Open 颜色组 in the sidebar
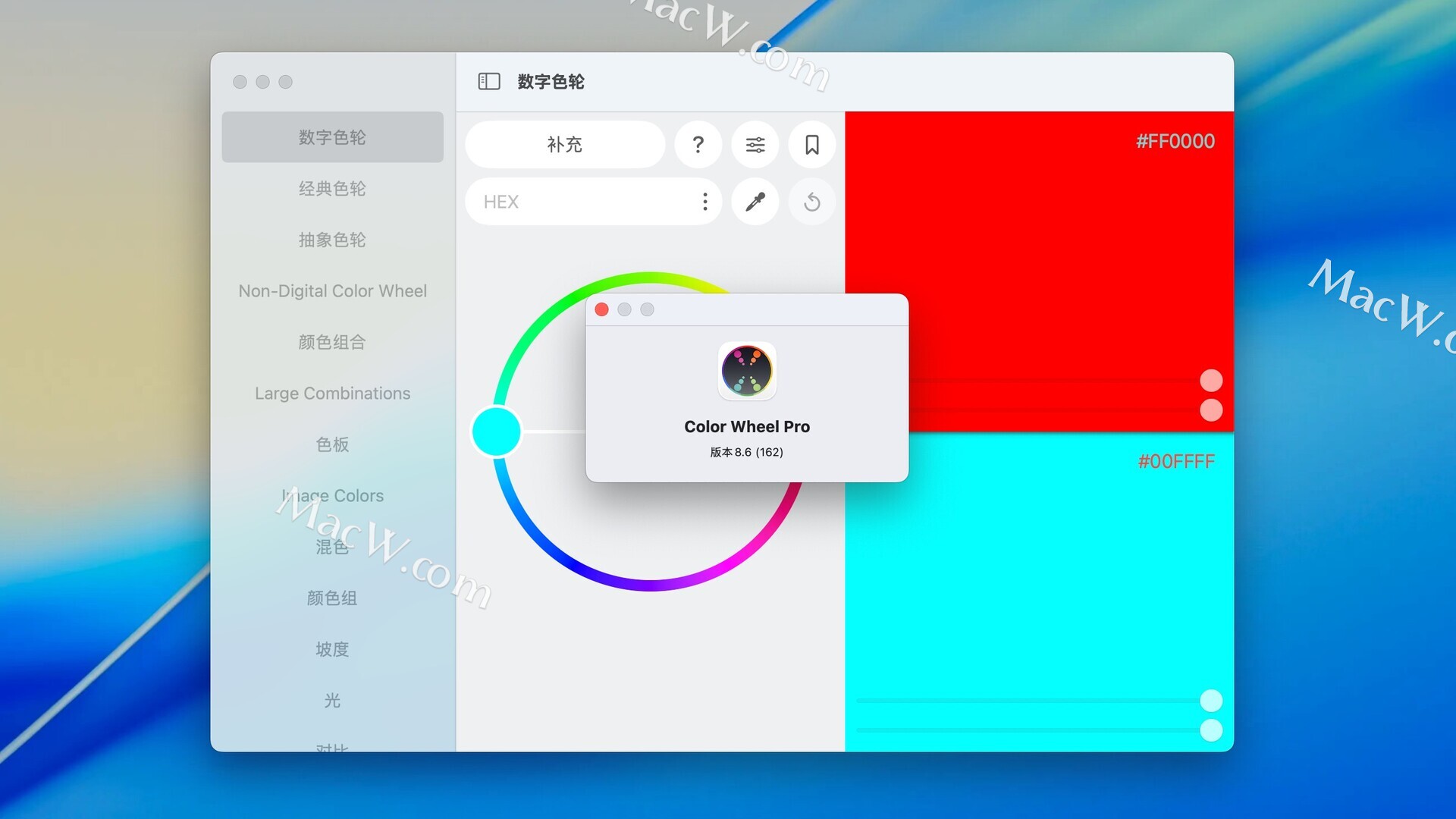Viewport: 1456px width, 819px height. (x=332, y=598)
